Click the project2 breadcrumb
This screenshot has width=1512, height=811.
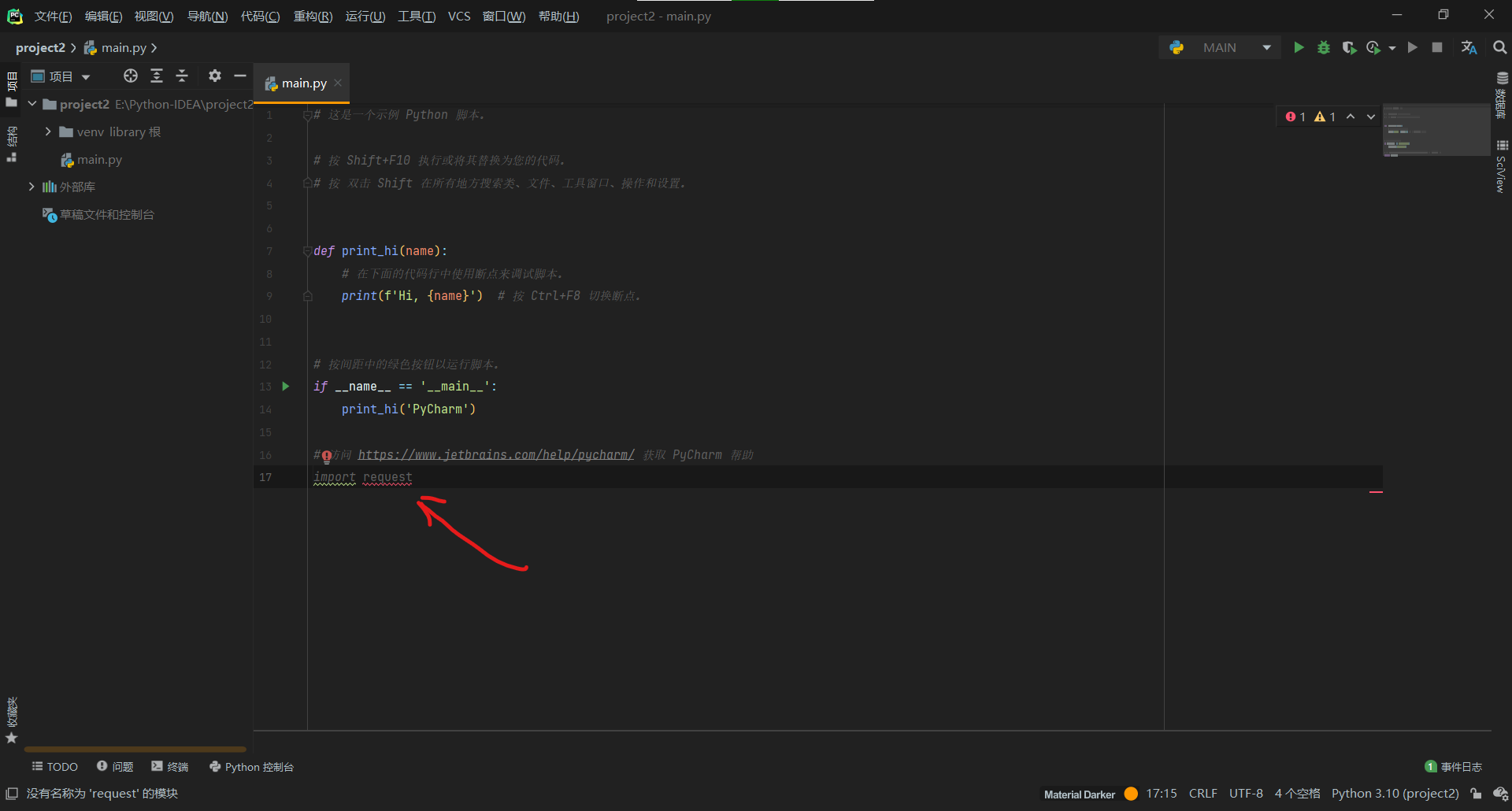(40, 48)
